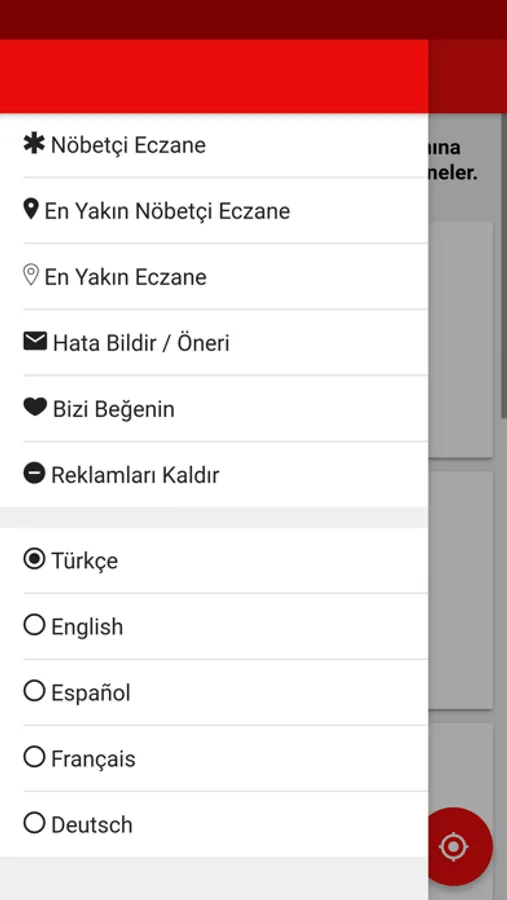Open En Yakın Nöbetçi Eczane menu entry
This screenshot has height=900, width=507.
[x=214, y=211]
